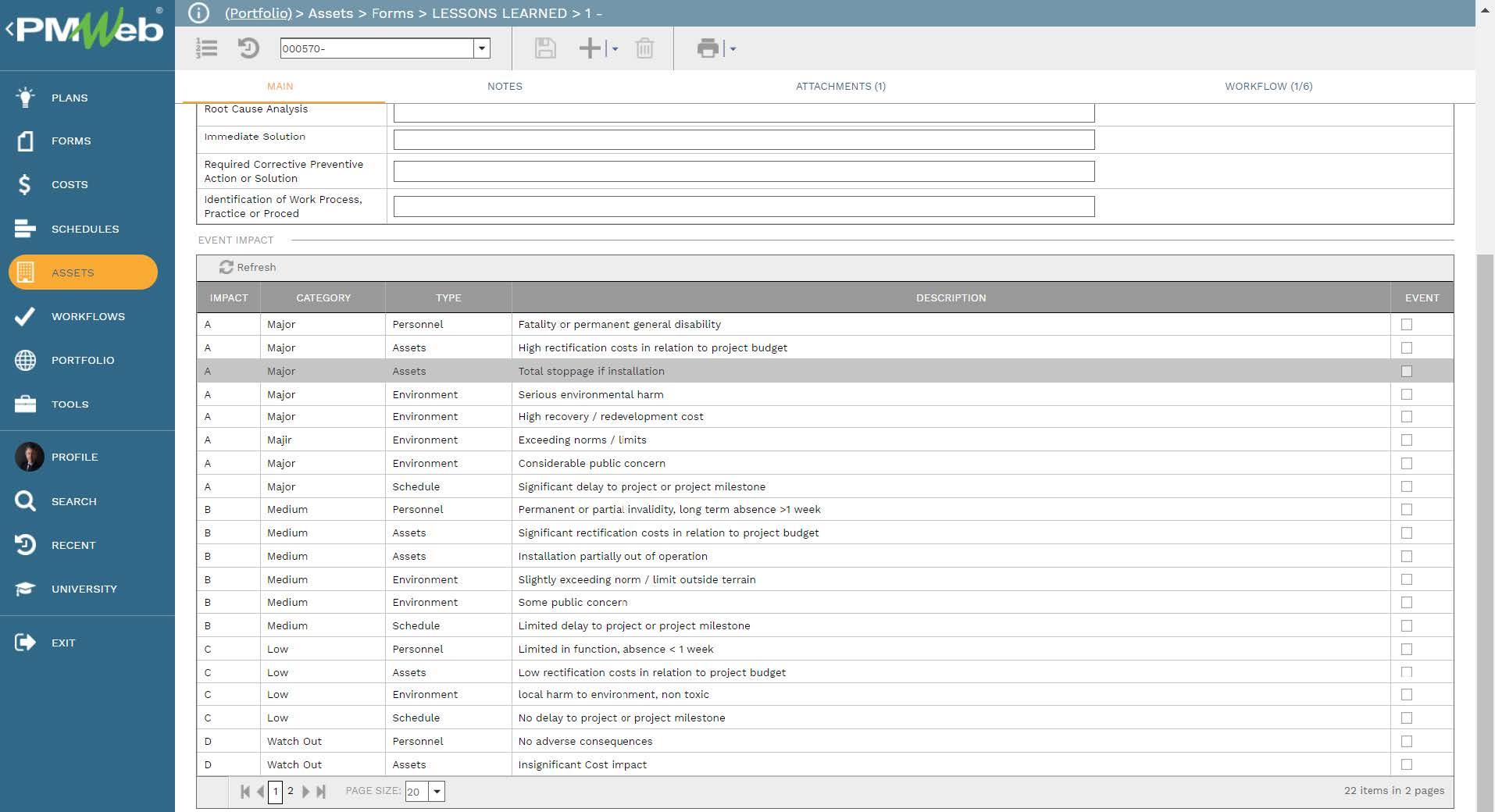Click the Save disk icon

click(x=545, y=48)
